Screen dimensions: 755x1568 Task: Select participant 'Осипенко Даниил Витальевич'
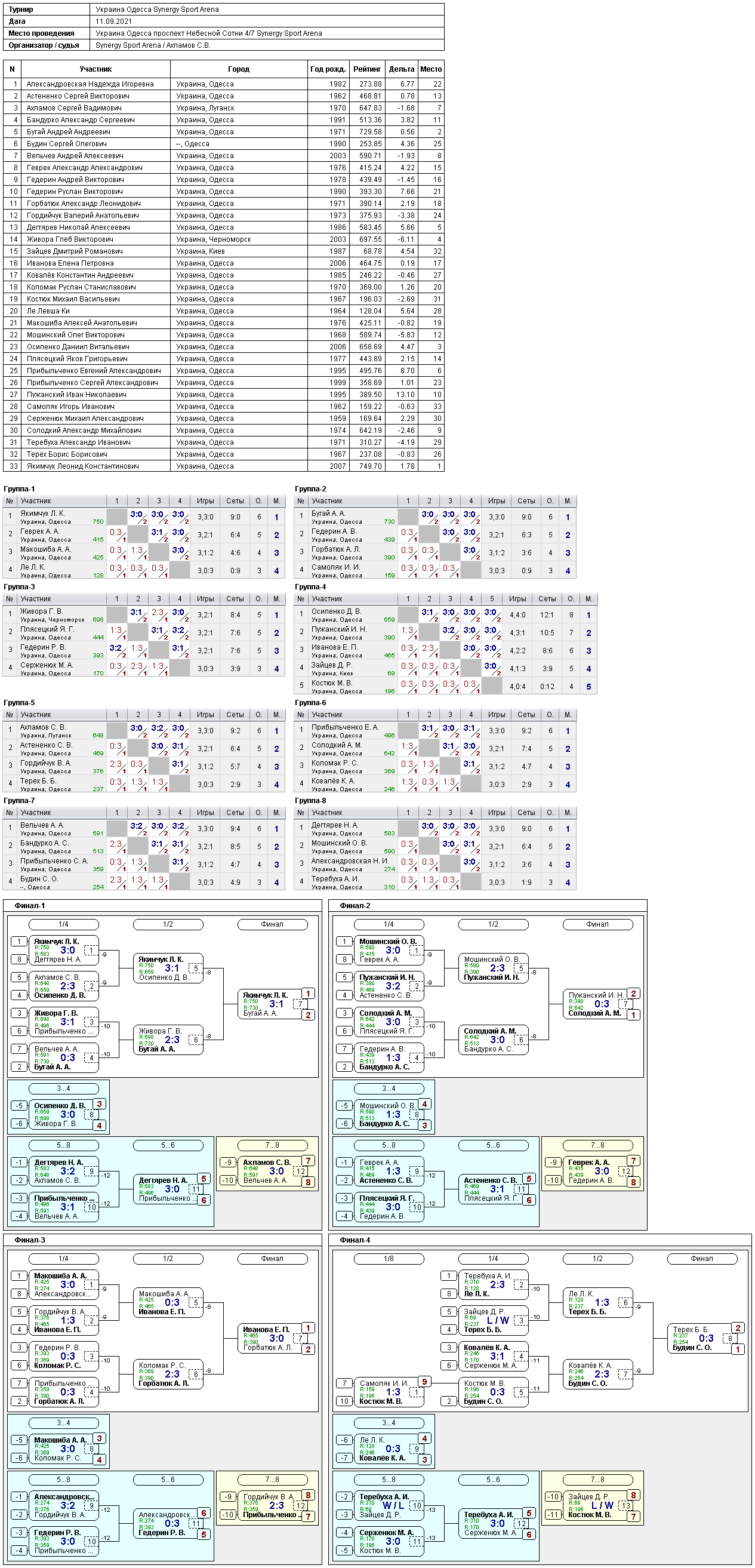tap(78, 347)
